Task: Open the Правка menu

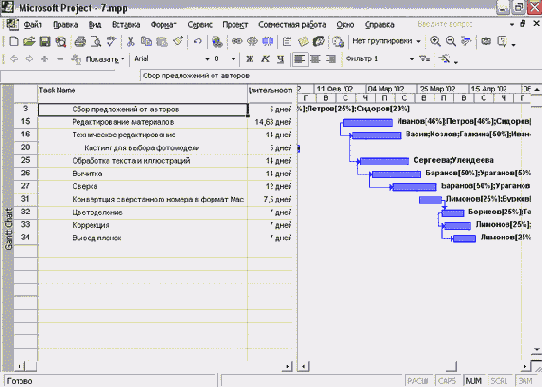Action: [x=66, y=25]
